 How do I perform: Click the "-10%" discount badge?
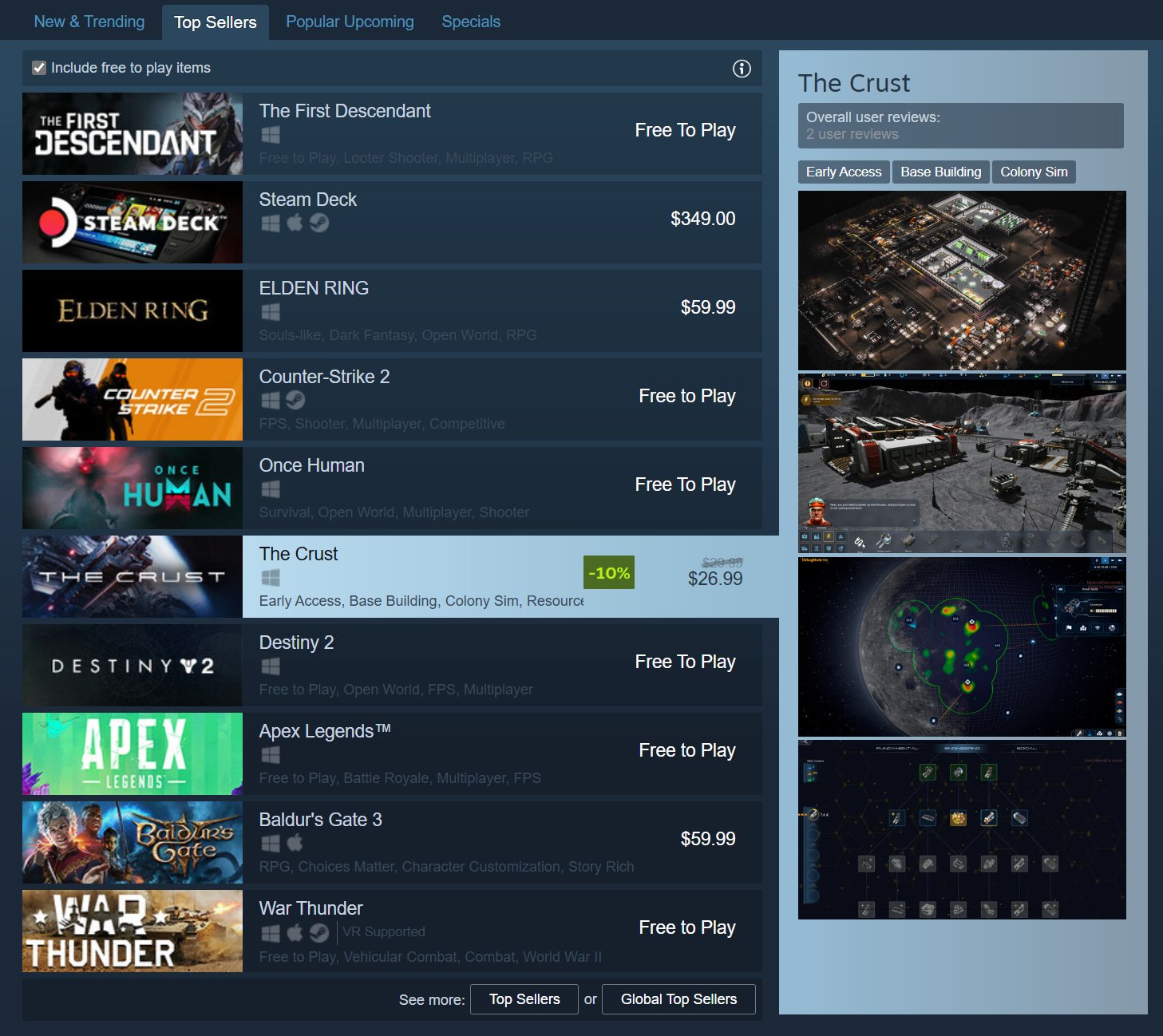click(609, 572)
